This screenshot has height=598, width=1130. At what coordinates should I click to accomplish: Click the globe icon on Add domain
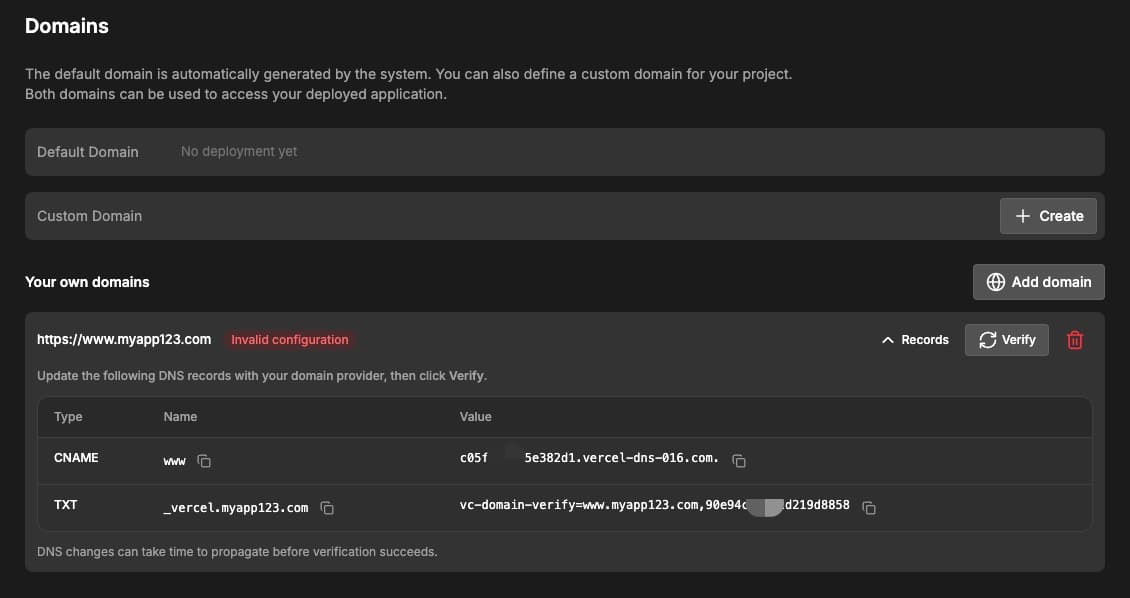pyautogui.click(x=996, y=282)
